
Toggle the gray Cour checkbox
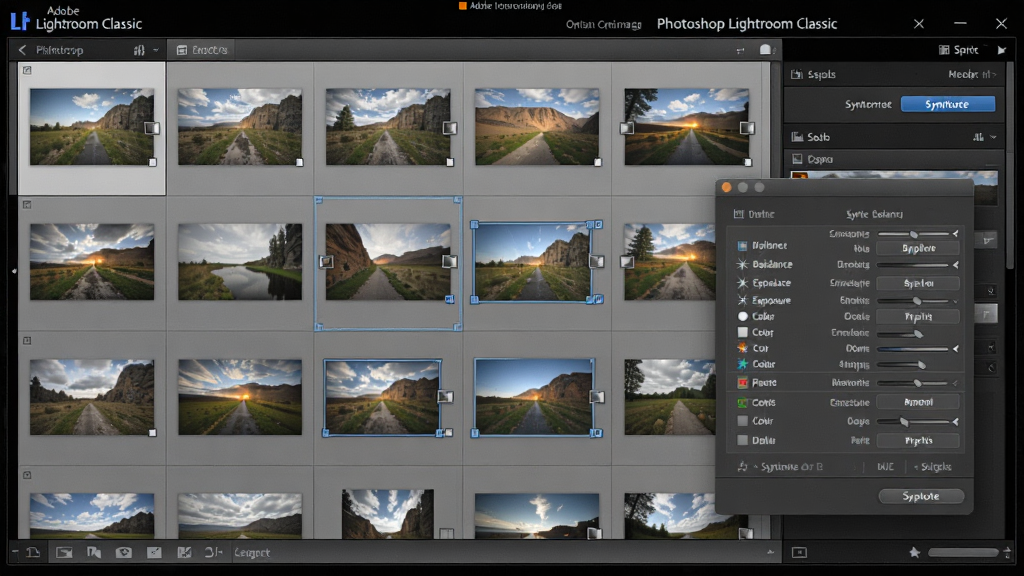(743, 421)
